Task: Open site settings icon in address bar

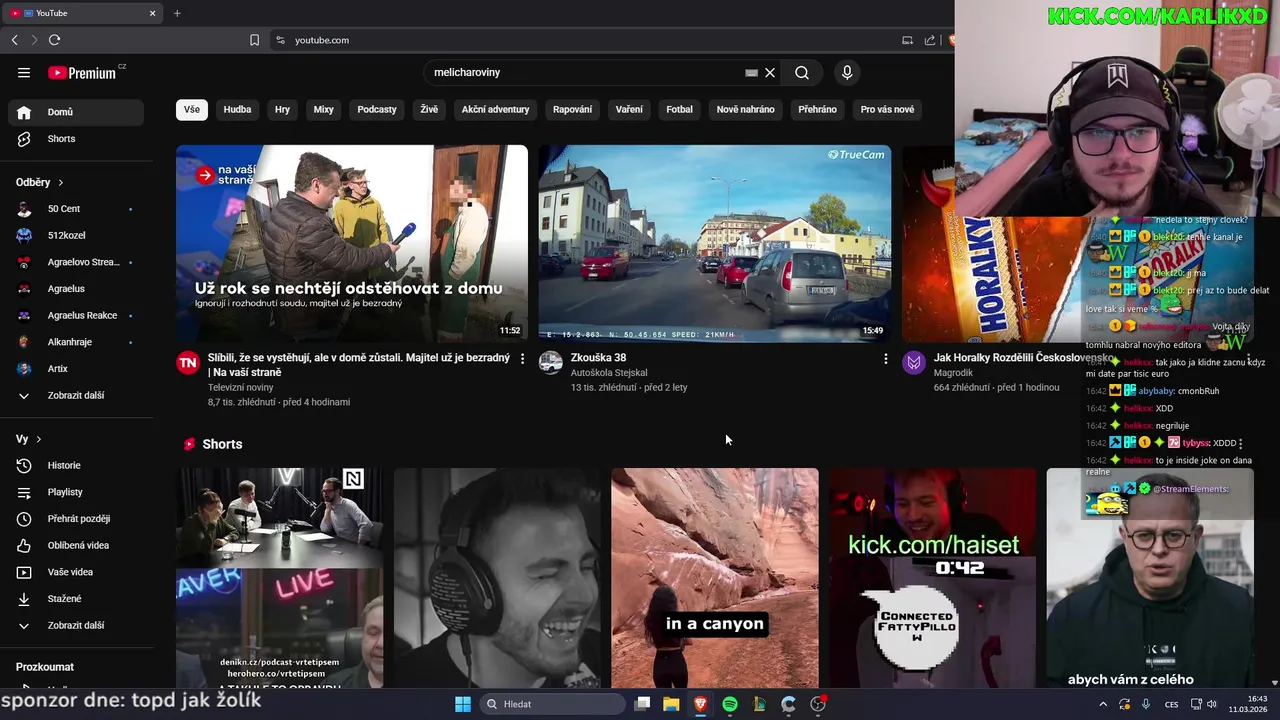Action: (x=280, y=40)
